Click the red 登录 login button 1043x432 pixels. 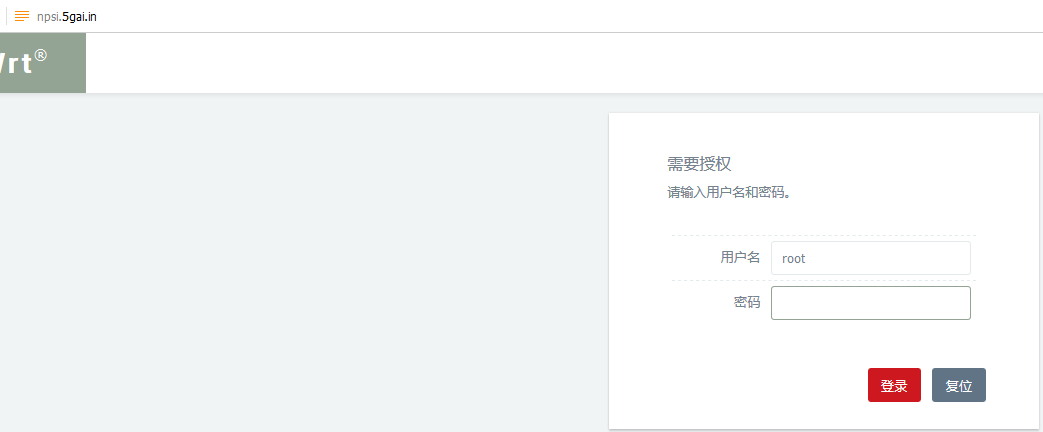tap(894, 385)
